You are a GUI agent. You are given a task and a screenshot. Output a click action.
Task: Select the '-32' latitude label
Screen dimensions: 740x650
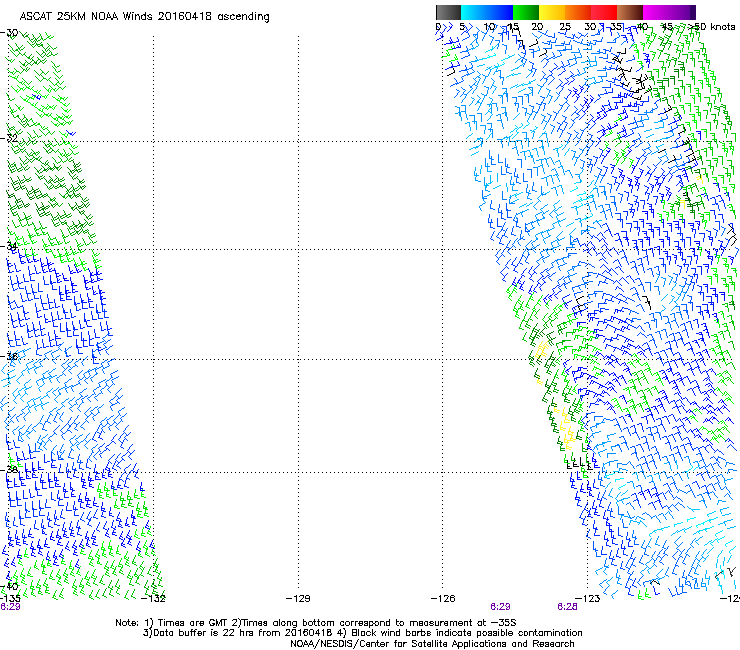[9, 138]
